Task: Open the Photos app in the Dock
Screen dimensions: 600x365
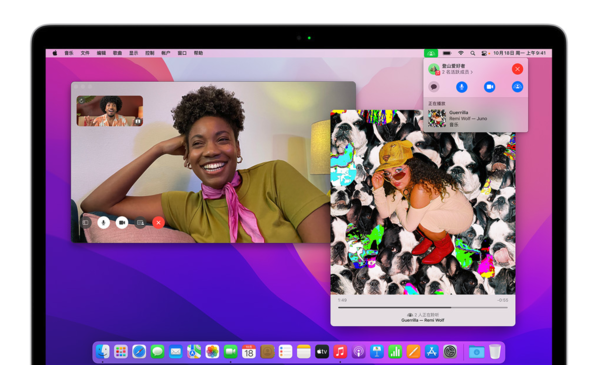Action: pyautogui.click(x=212, y=351)
